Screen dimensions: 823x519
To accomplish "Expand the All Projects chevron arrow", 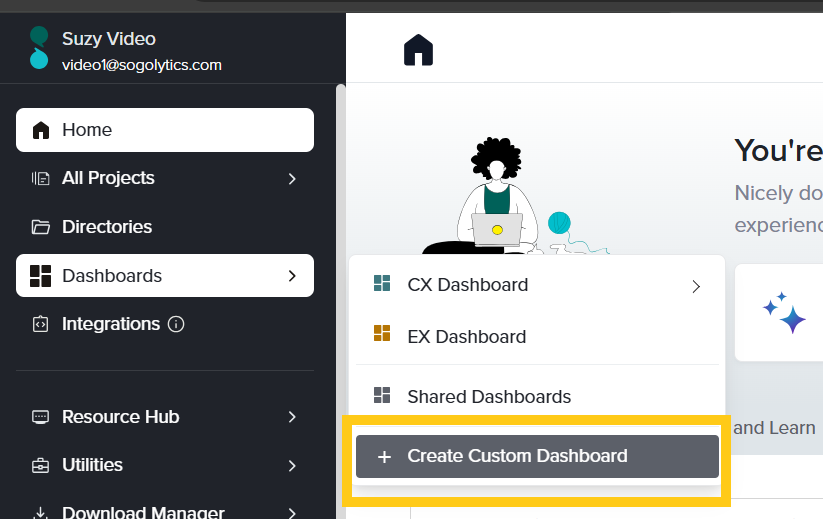I will pos(292,179).
